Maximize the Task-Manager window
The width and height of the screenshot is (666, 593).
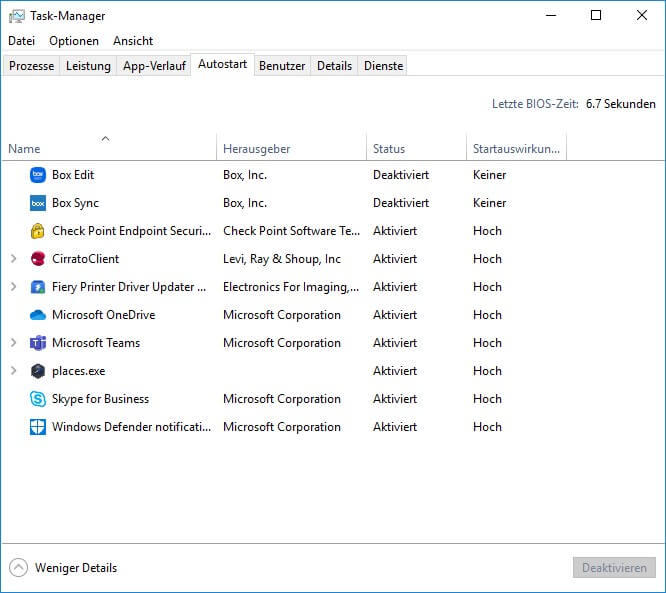(x=596, y=15)
